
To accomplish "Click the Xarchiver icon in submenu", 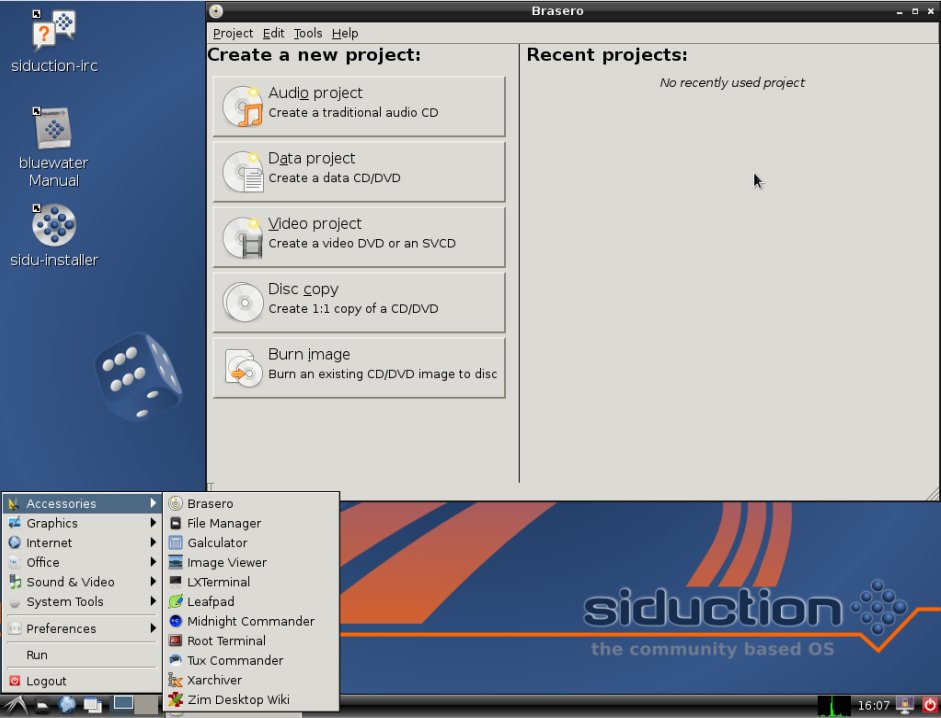I will point(175,680).
